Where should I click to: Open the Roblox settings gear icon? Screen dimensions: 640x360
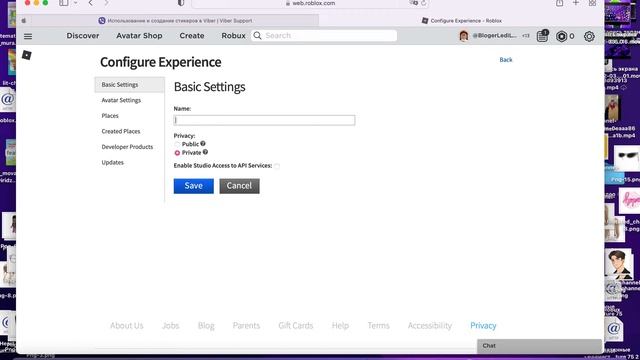coord(589,36)
